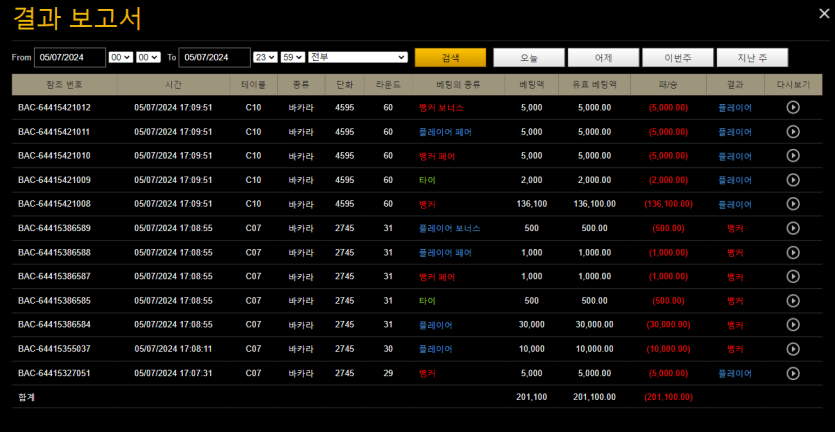Screen dimensions: 835x432
Task: Filter by 지난 주 (last week)
Action: (752, 58)
